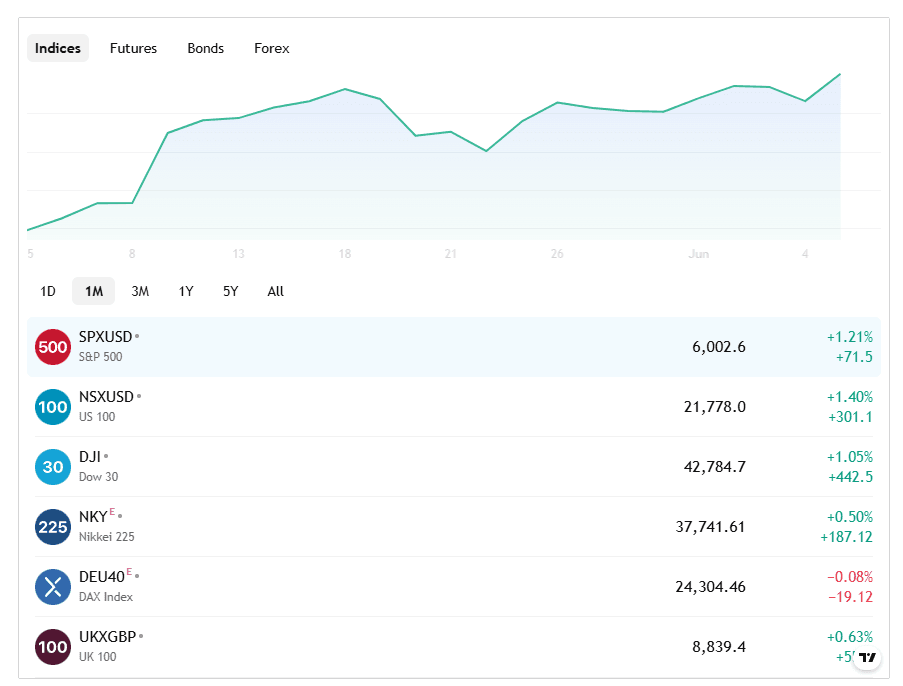Click the S&P 500 red logo icon
The width and height of the screenshot is (903, 686).
[52, 347]
